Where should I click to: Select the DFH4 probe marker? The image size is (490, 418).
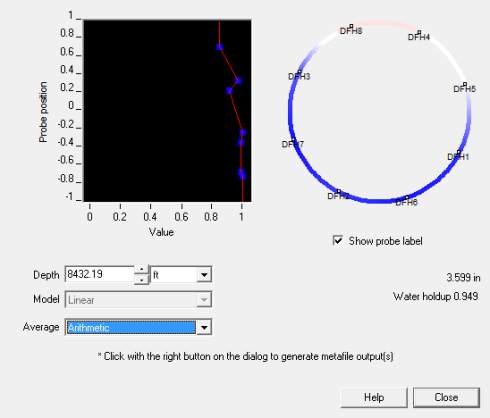(x=419, y=32)
